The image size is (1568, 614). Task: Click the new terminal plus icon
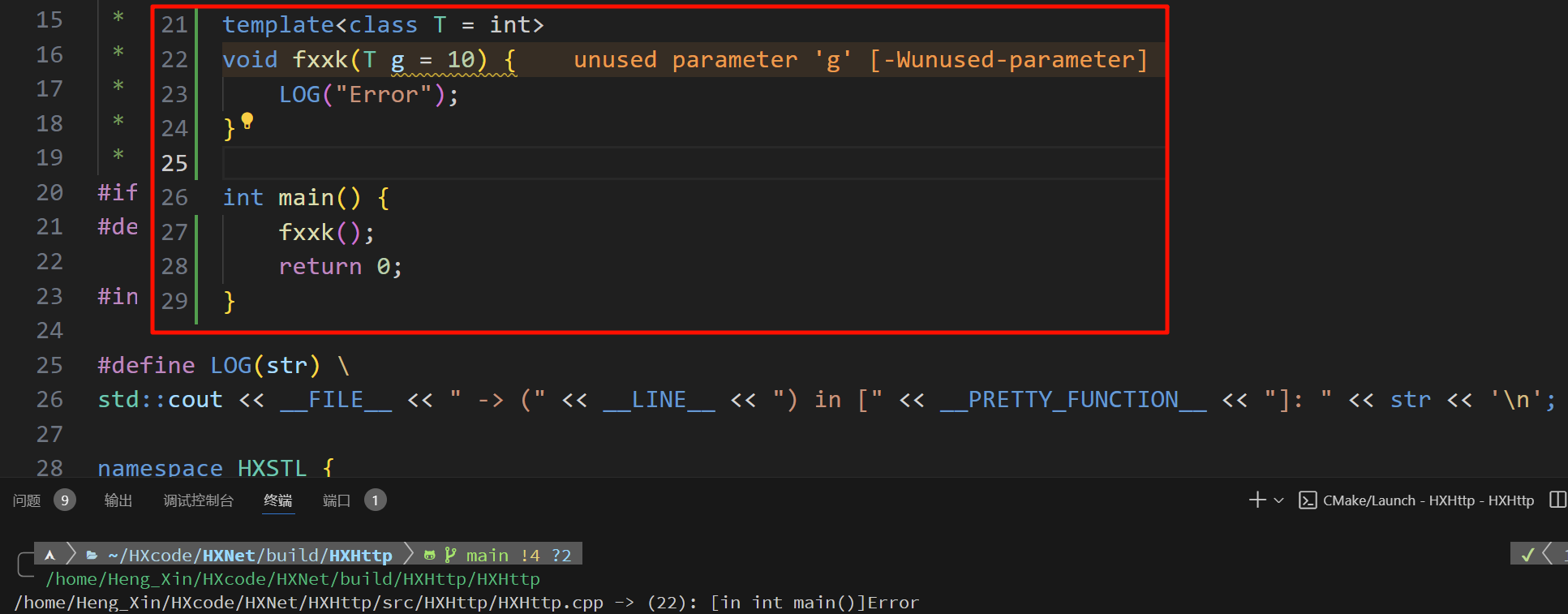tap(1257, 500)
